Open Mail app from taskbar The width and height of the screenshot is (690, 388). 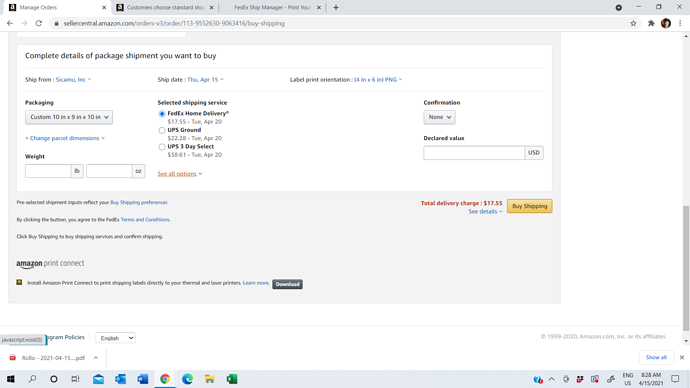99,379
